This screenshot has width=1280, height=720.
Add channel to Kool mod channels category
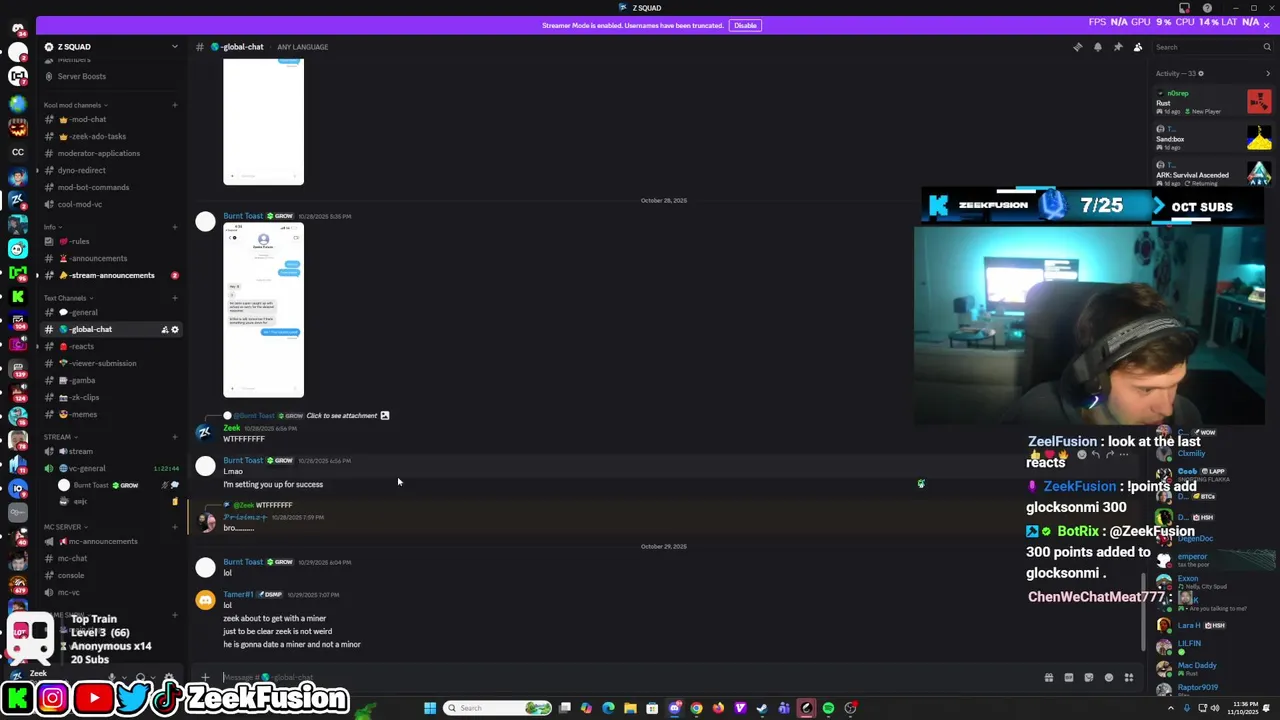click(x=174, y=105)
